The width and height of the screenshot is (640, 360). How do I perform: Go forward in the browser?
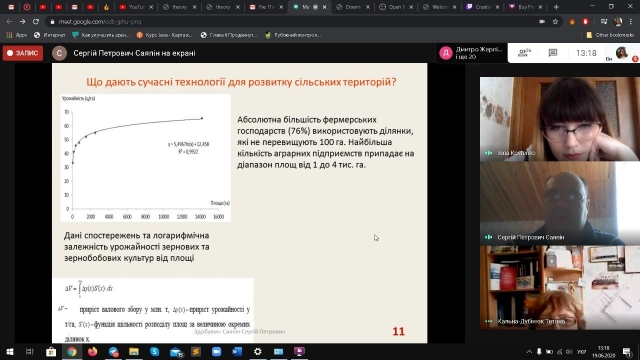point(22,21)
